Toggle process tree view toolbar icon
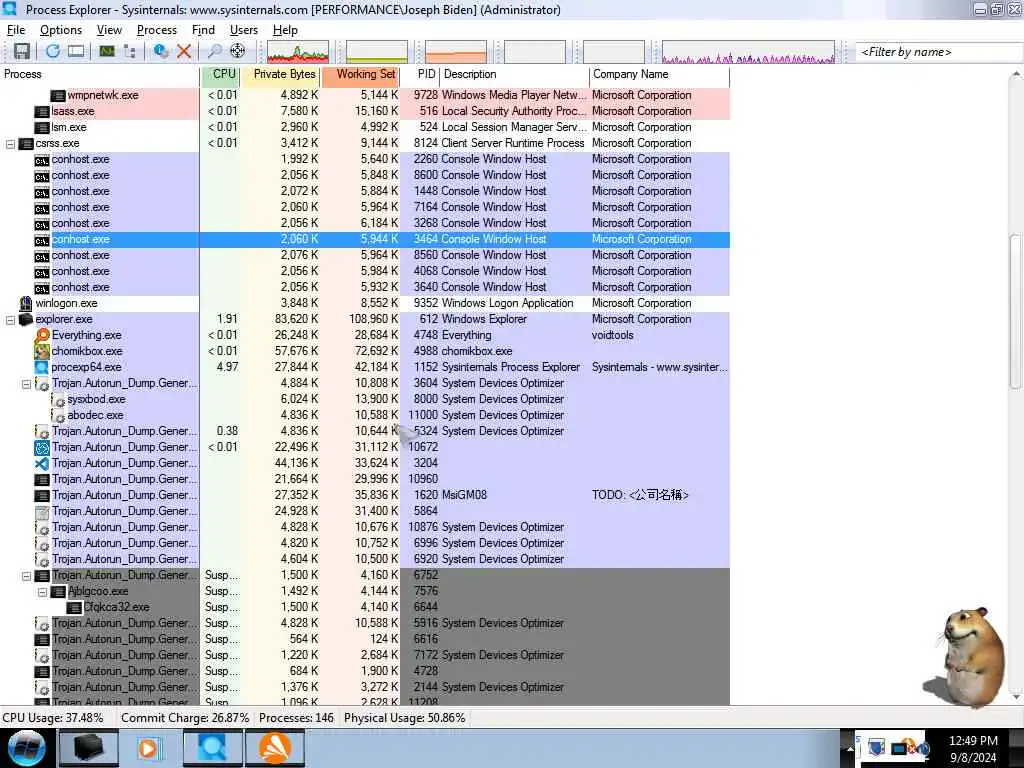The image size is (1024, 768). coord(129,51)
